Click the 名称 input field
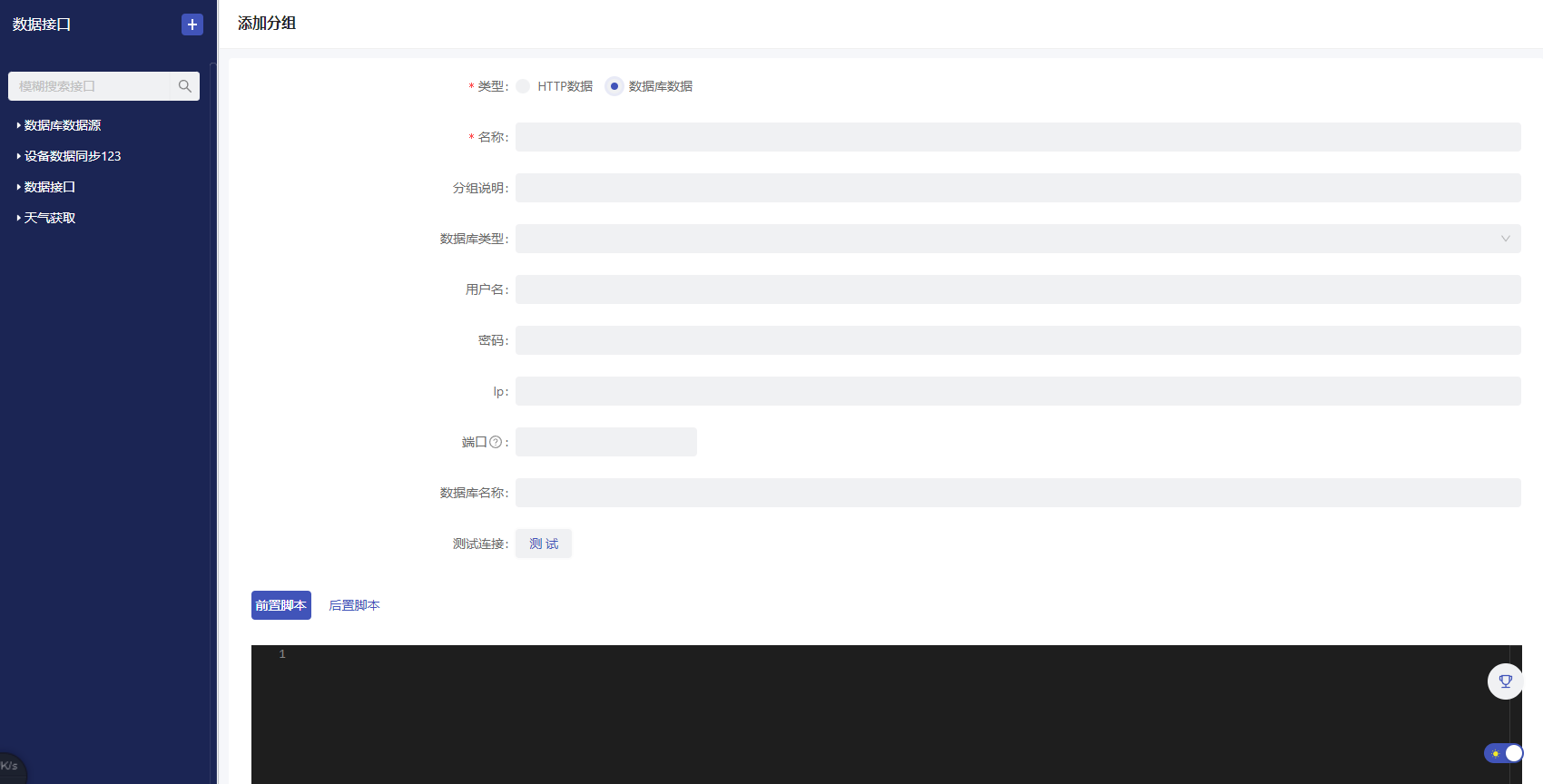The width and height of the screenshot is (1543, 784). [x=1018, y=137]
